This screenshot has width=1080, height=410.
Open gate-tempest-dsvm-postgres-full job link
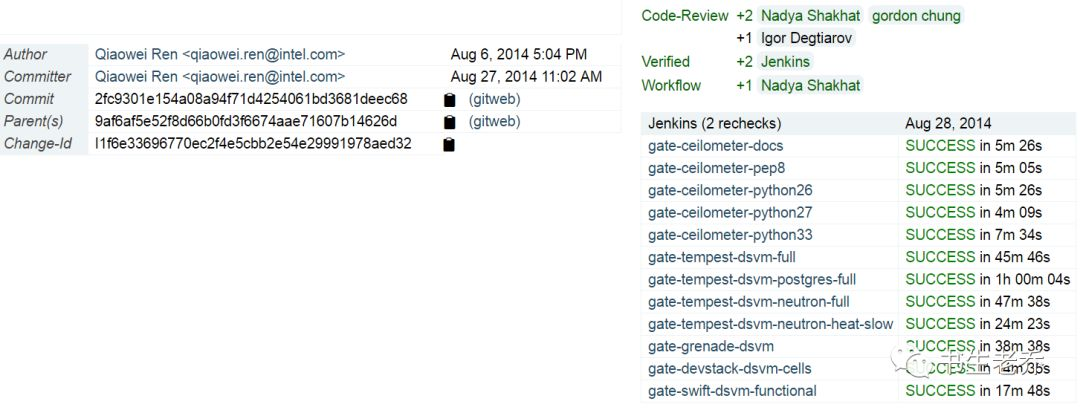[x=752, y=279]
